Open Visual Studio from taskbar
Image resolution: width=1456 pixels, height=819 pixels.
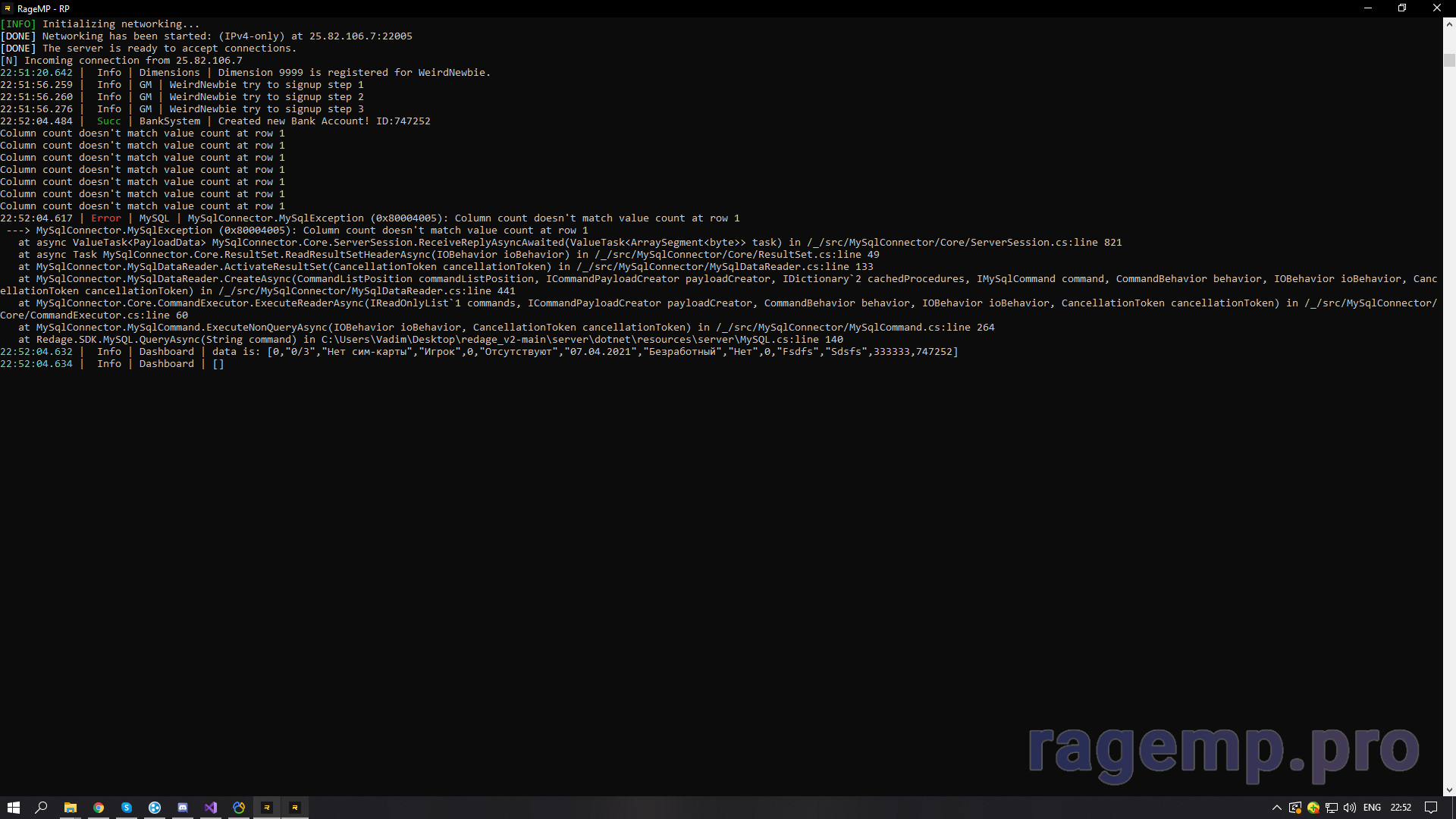pos(211,808)
